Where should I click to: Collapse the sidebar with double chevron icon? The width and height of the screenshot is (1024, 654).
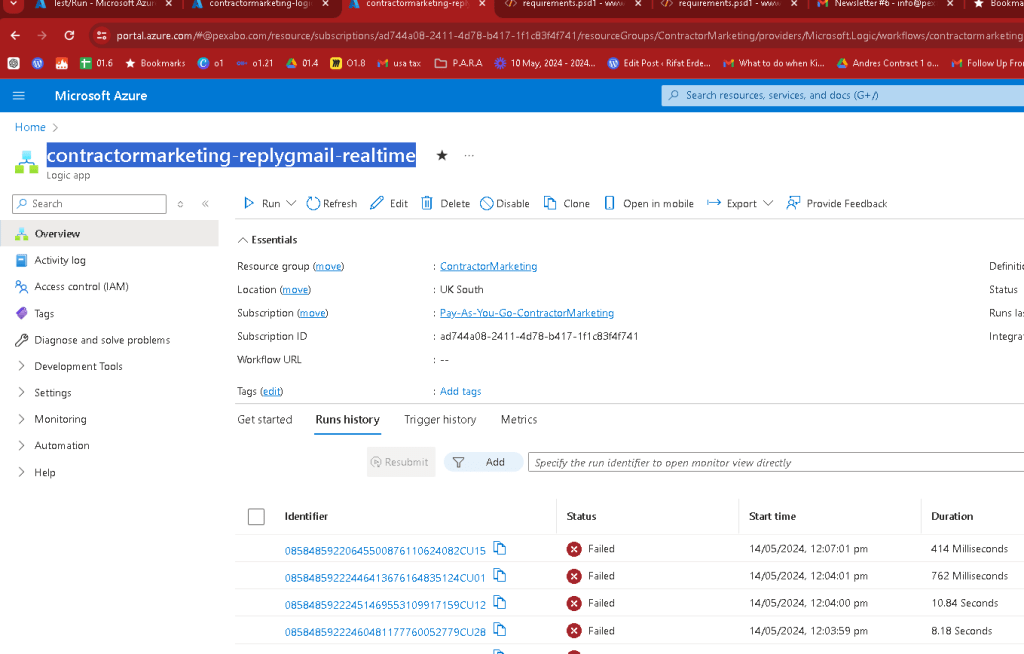point(205,204)
